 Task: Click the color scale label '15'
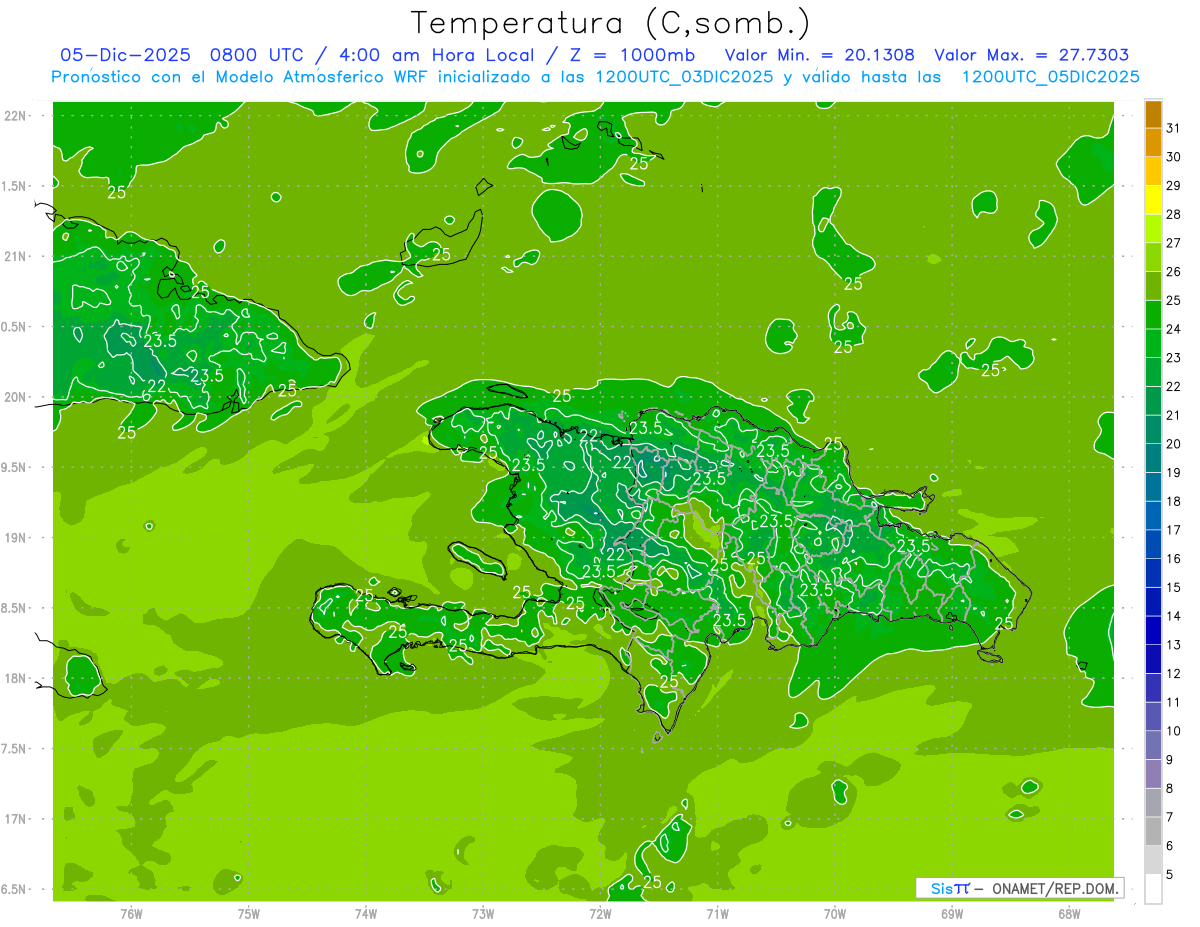click(x=1174, y=587)
